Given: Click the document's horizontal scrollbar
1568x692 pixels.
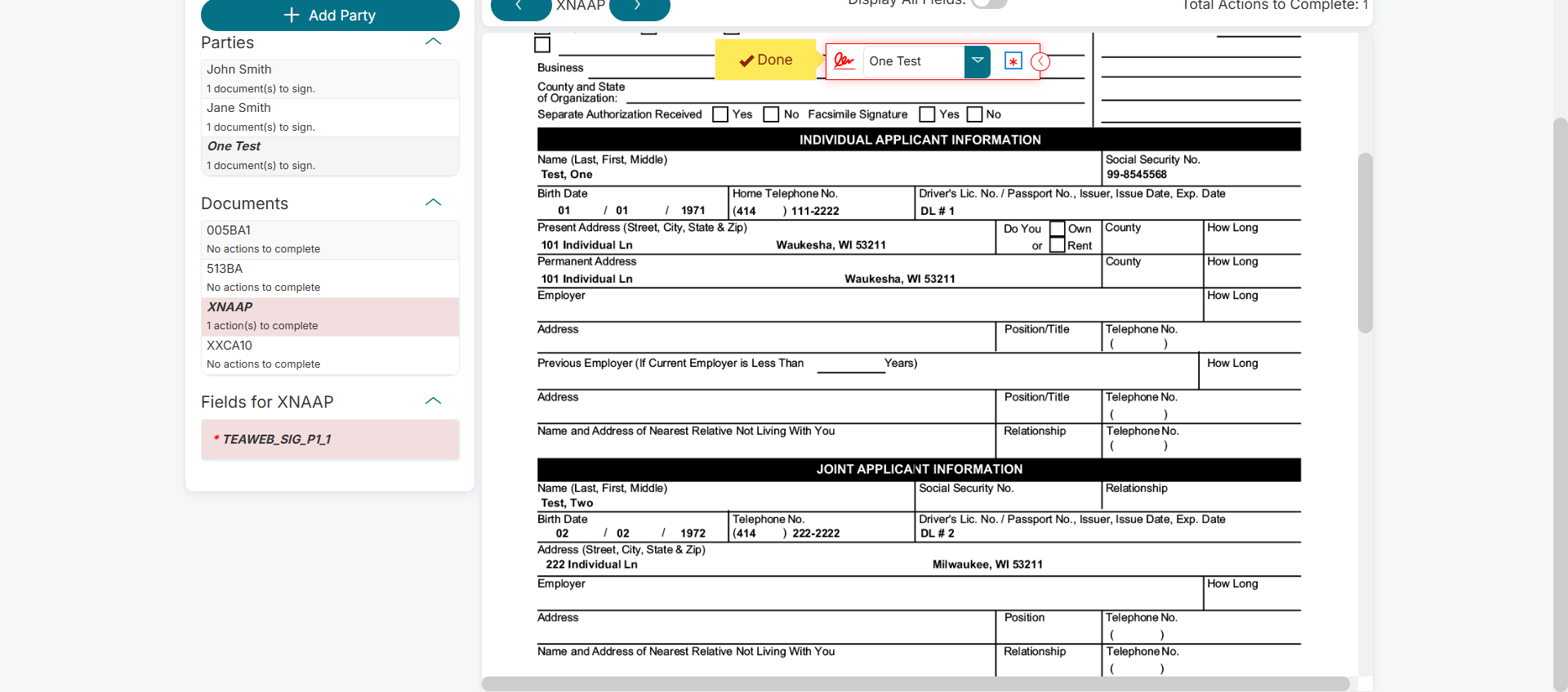Looking at the screenshot, I should [915, 684].
